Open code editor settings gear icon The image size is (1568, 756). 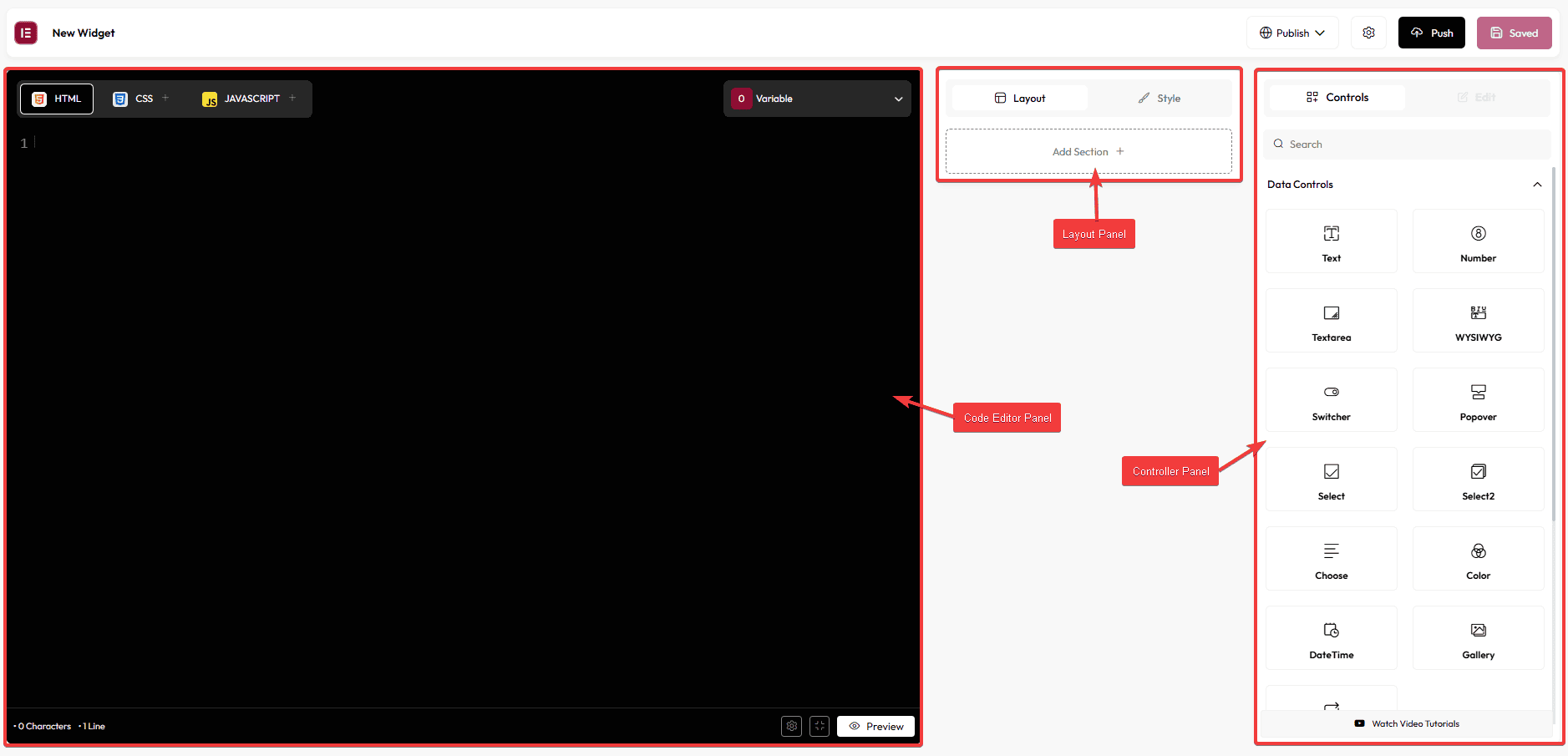click(791, 726)
